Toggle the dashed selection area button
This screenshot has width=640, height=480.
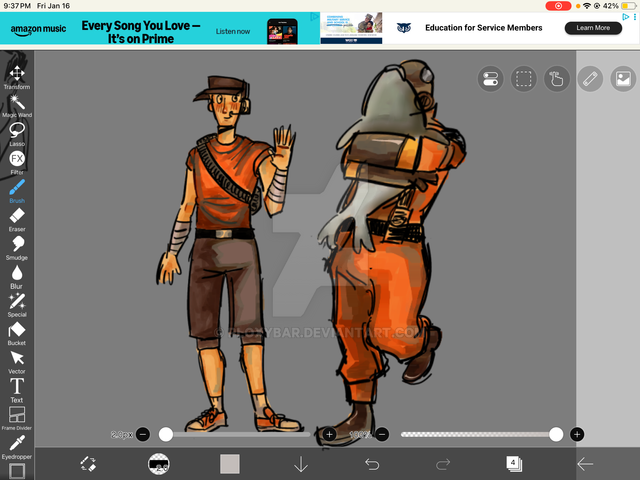click(523, 79)
